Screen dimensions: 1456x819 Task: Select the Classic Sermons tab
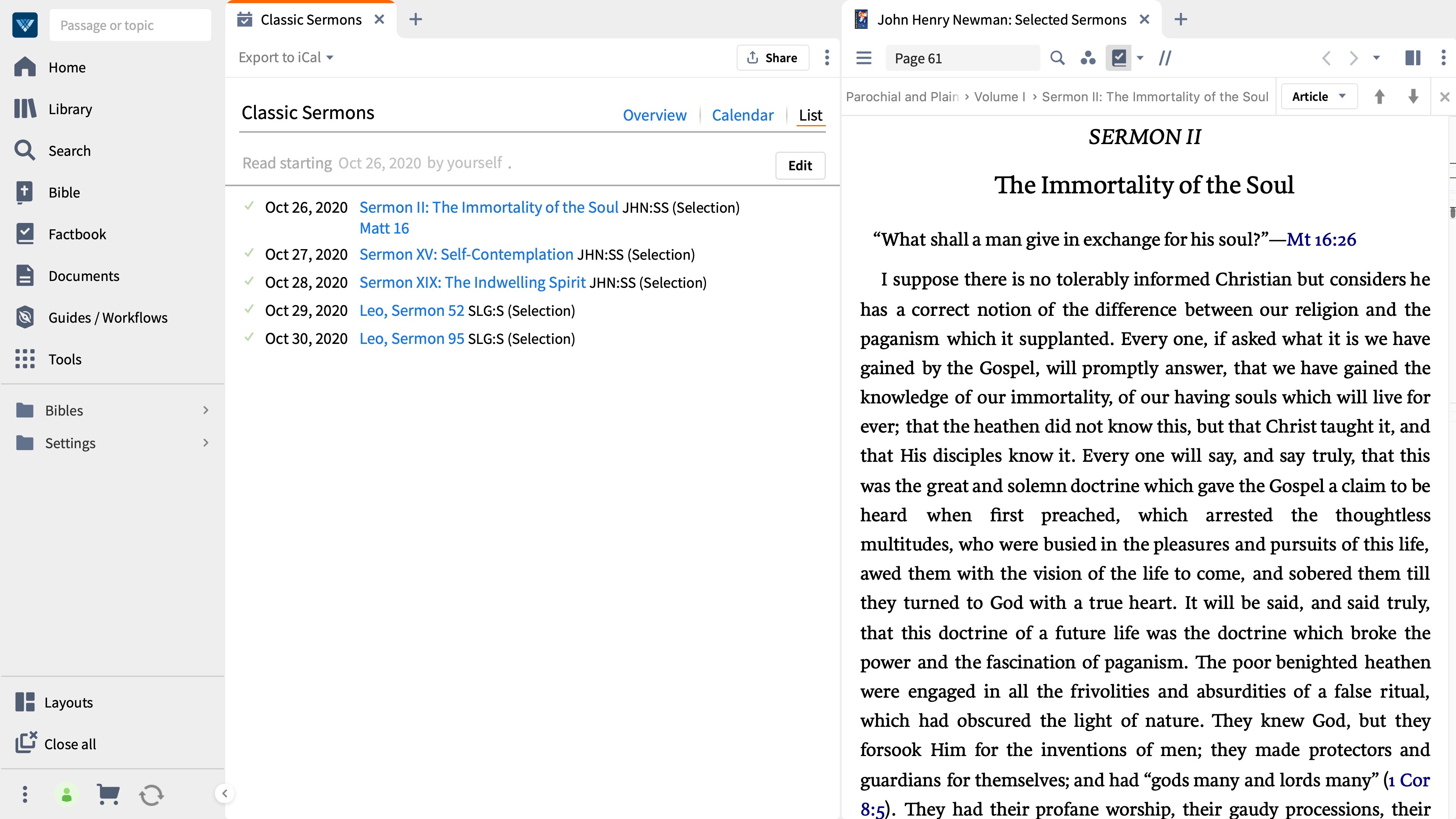click(x=311, y=20)
